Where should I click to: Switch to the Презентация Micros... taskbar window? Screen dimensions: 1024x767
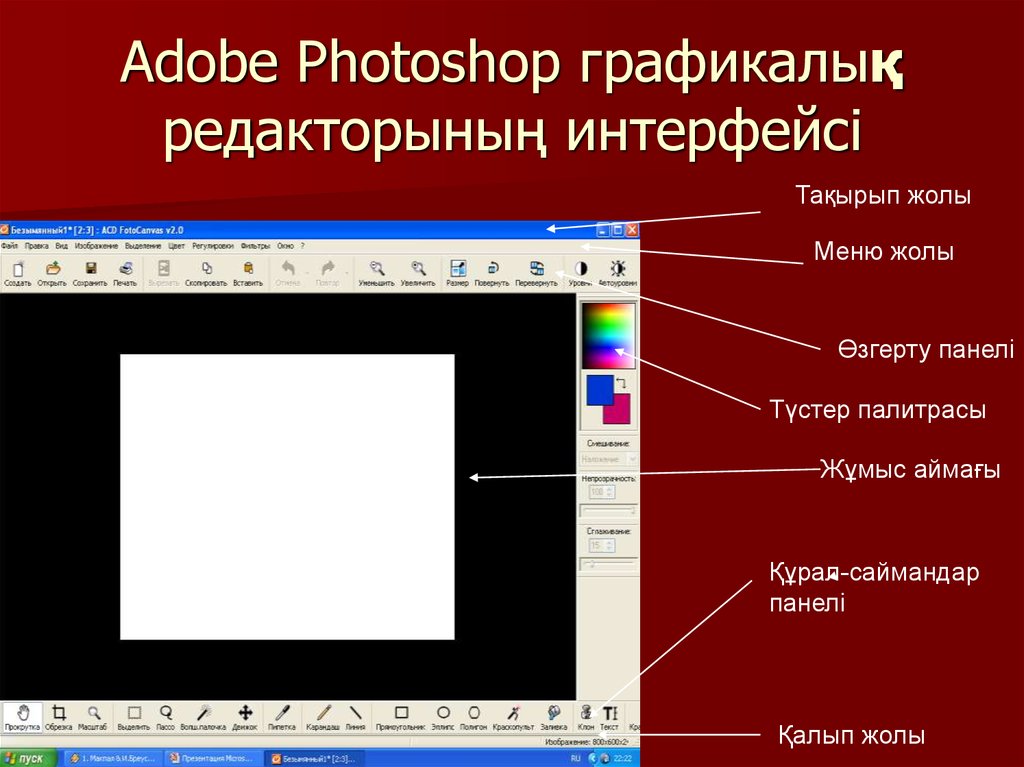click(212, 759)
